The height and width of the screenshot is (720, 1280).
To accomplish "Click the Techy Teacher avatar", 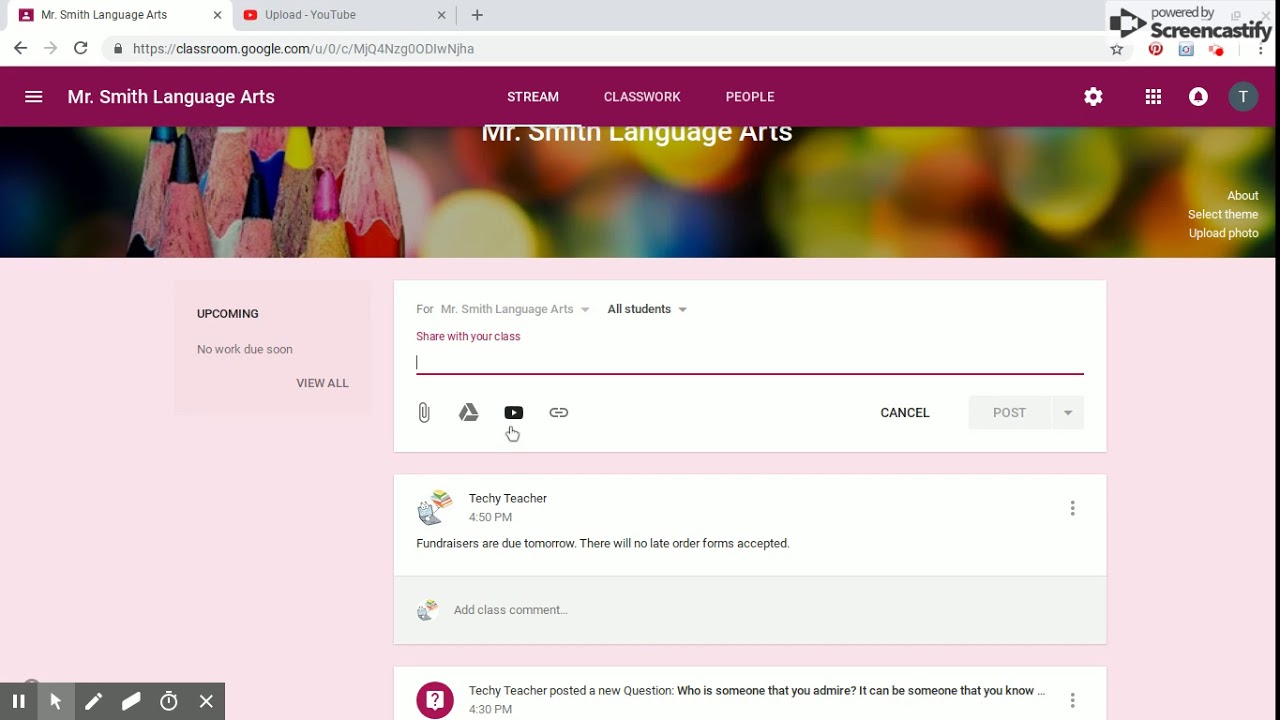I will pos(435,508).
